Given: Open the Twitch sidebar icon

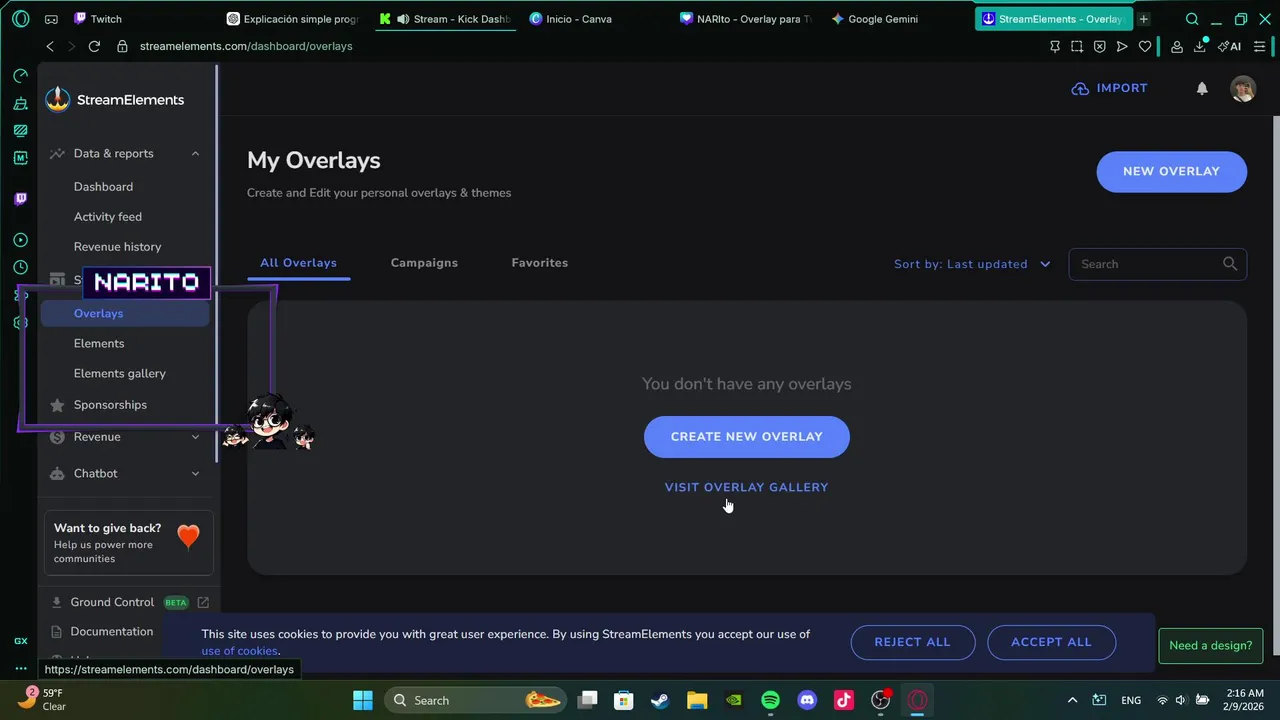Looking at the screenshot, I should point(21,199).
